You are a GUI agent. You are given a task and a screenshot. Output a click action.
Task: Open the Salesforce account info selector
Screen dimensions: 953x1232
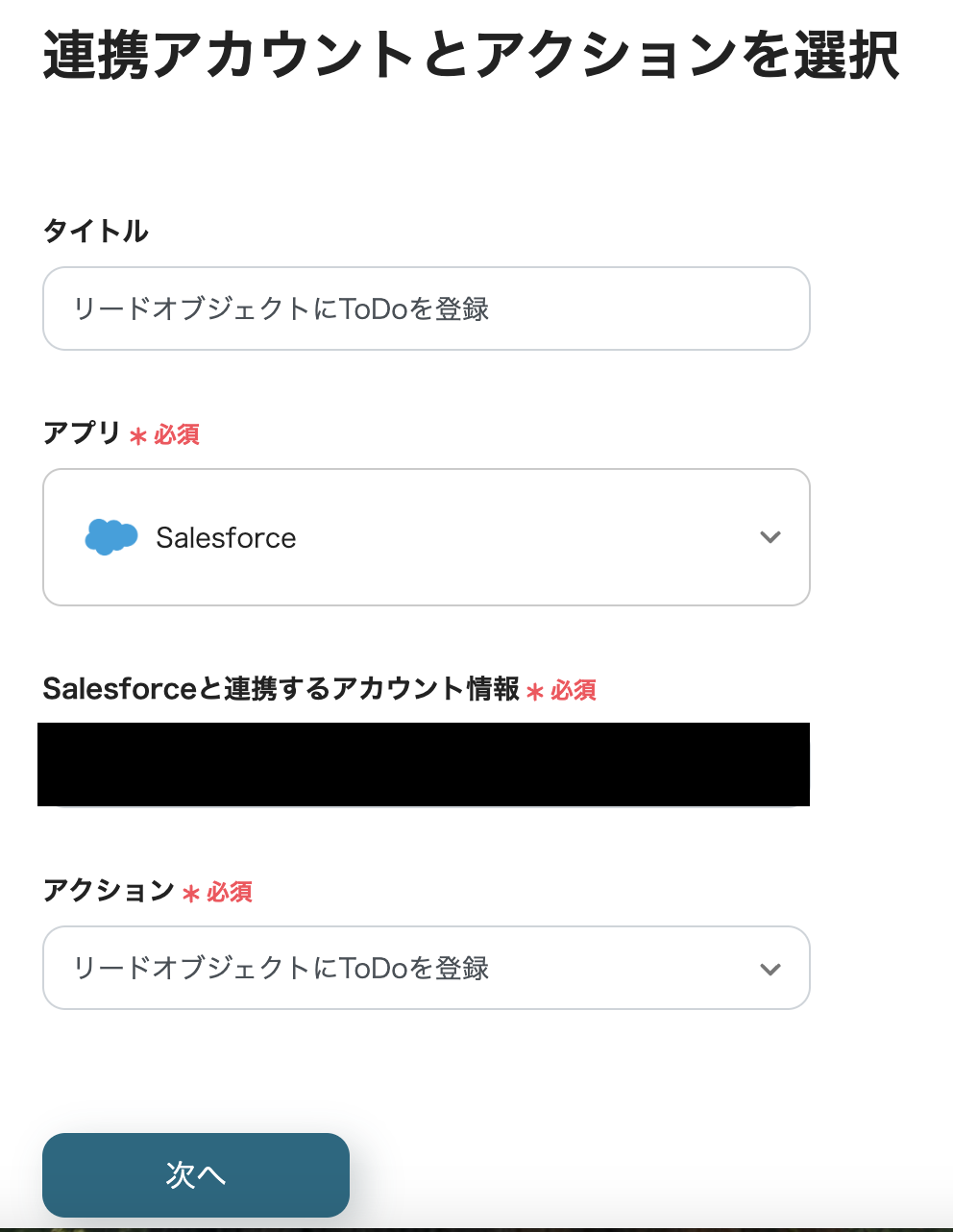coord(424,765)
